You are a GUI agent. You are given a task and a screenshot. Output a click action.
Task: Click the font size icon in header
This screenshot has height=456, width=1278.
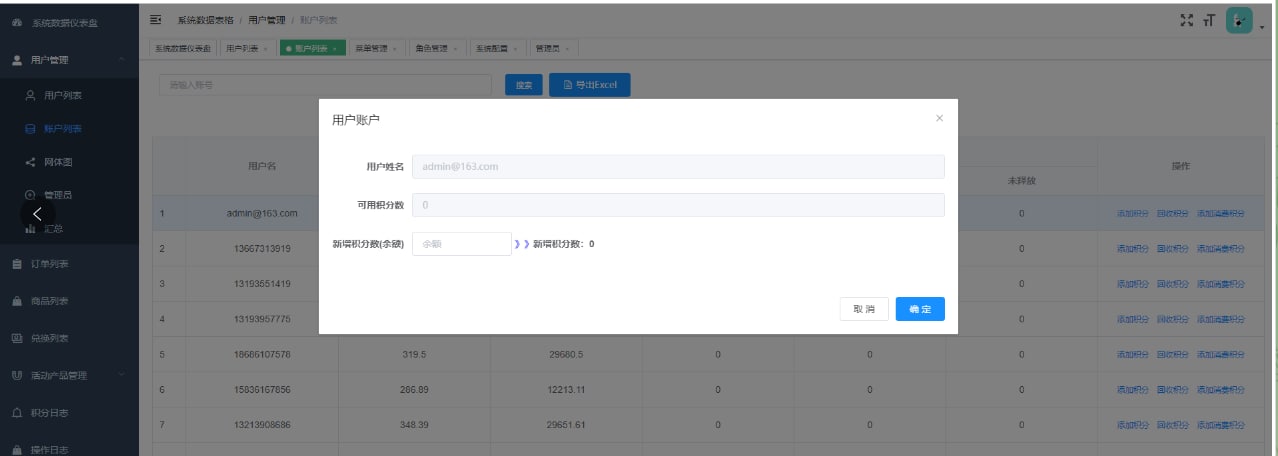pos(1210,20)
